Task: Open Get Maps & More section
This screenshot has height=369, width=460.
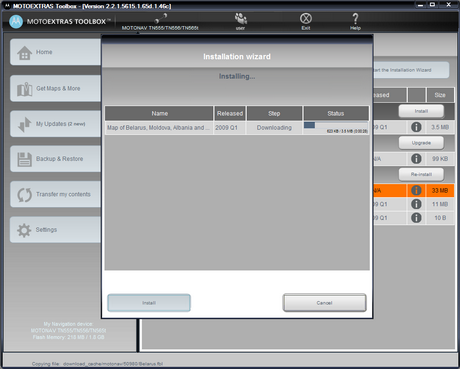Action: coord(56,88)
